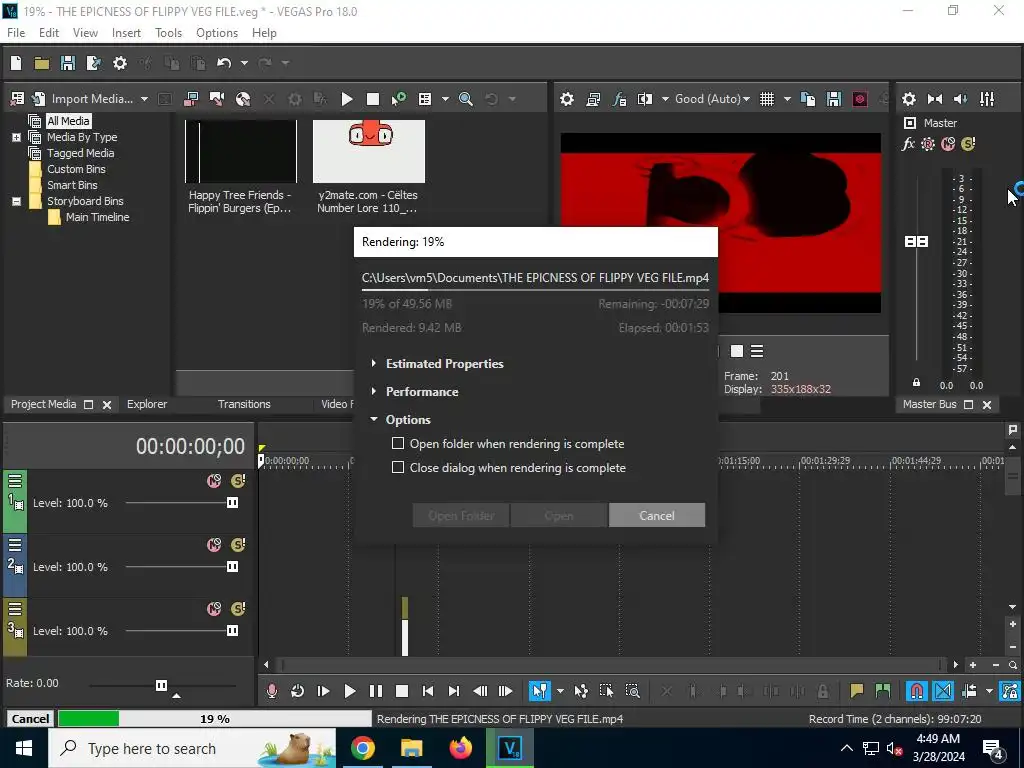
Task: Open the File menu
Action: 16,33
